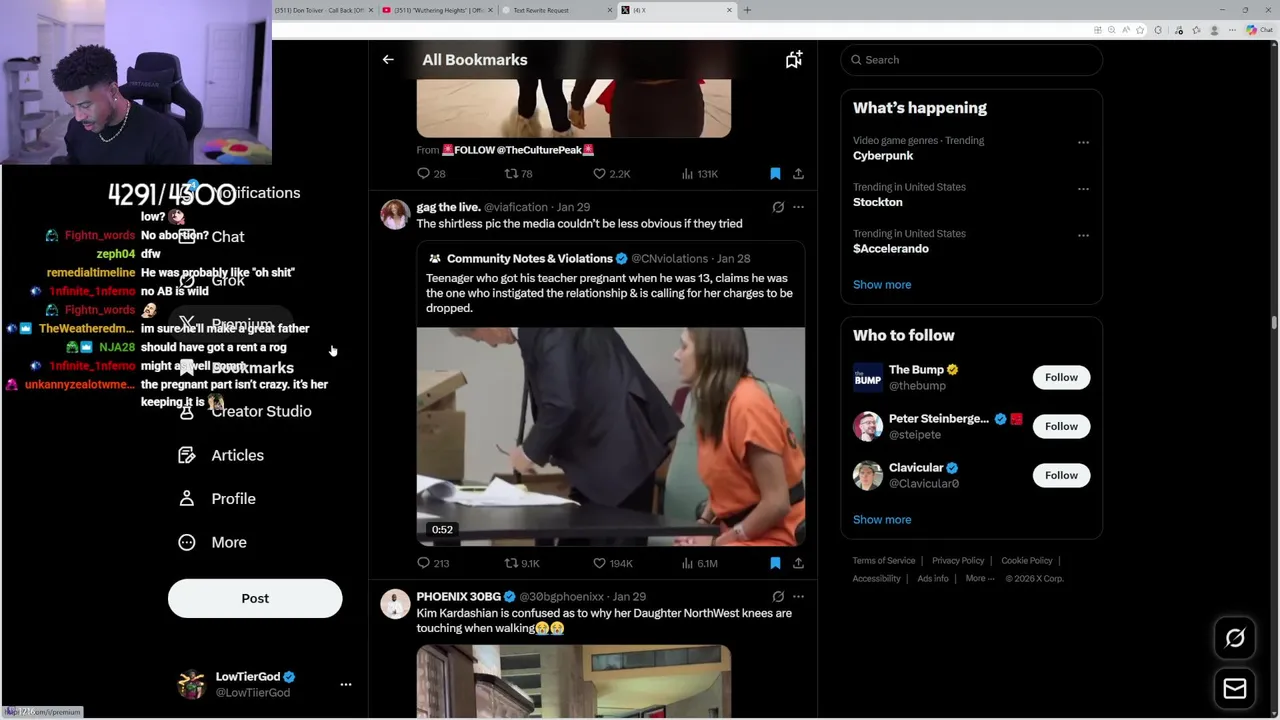Open Accessibility footer link
The width and height of the screenshot is (1280, 720).
pyautogui.click(x=877, y=579)
